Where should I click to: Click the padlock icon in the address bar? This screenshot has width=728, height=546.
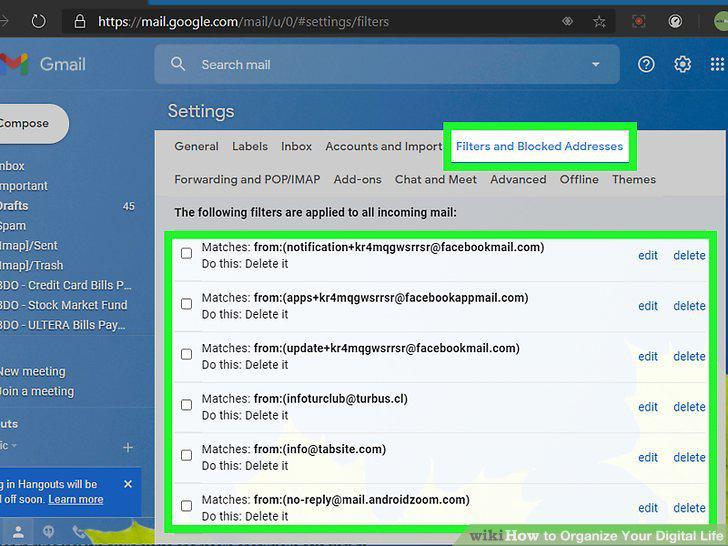(80, 21)
